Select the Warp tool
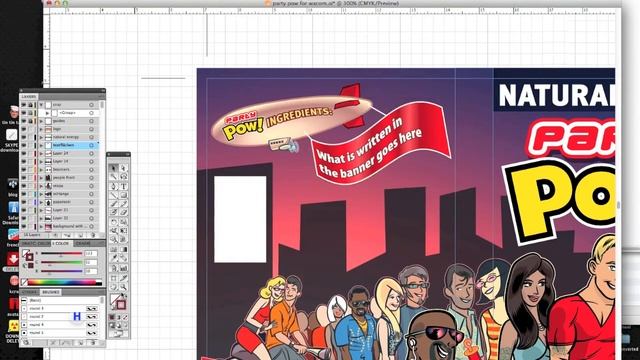 (x=114, y=231)
